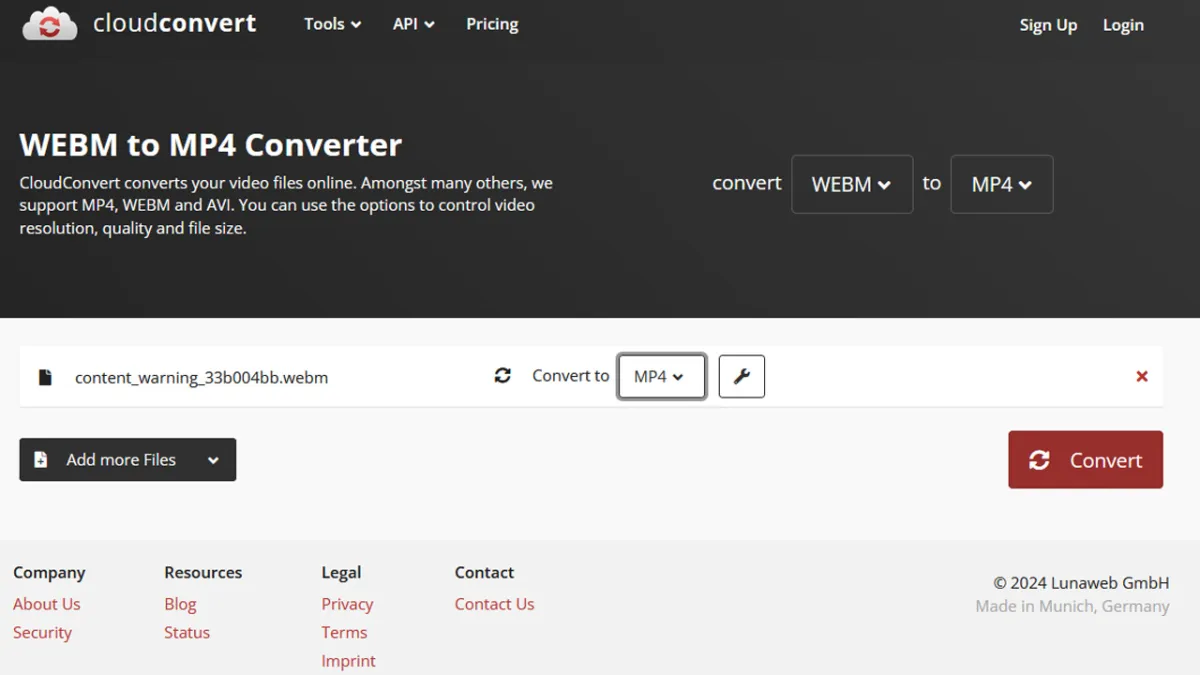This screenshot has width=1200, height=675.
Task: Click the refresh arrows icon beside Convert to
Action: (x=503, y=376)
